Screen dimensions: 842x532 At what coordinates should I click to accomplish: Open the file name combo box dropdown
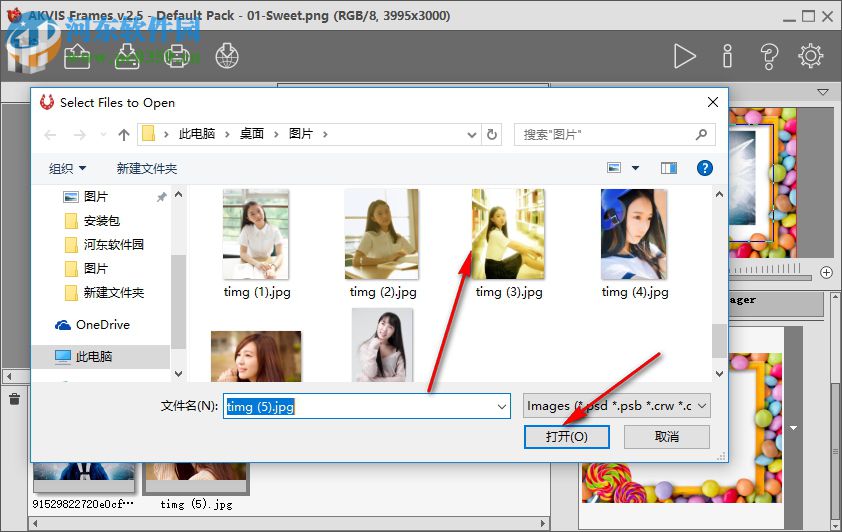click(502, 406)
